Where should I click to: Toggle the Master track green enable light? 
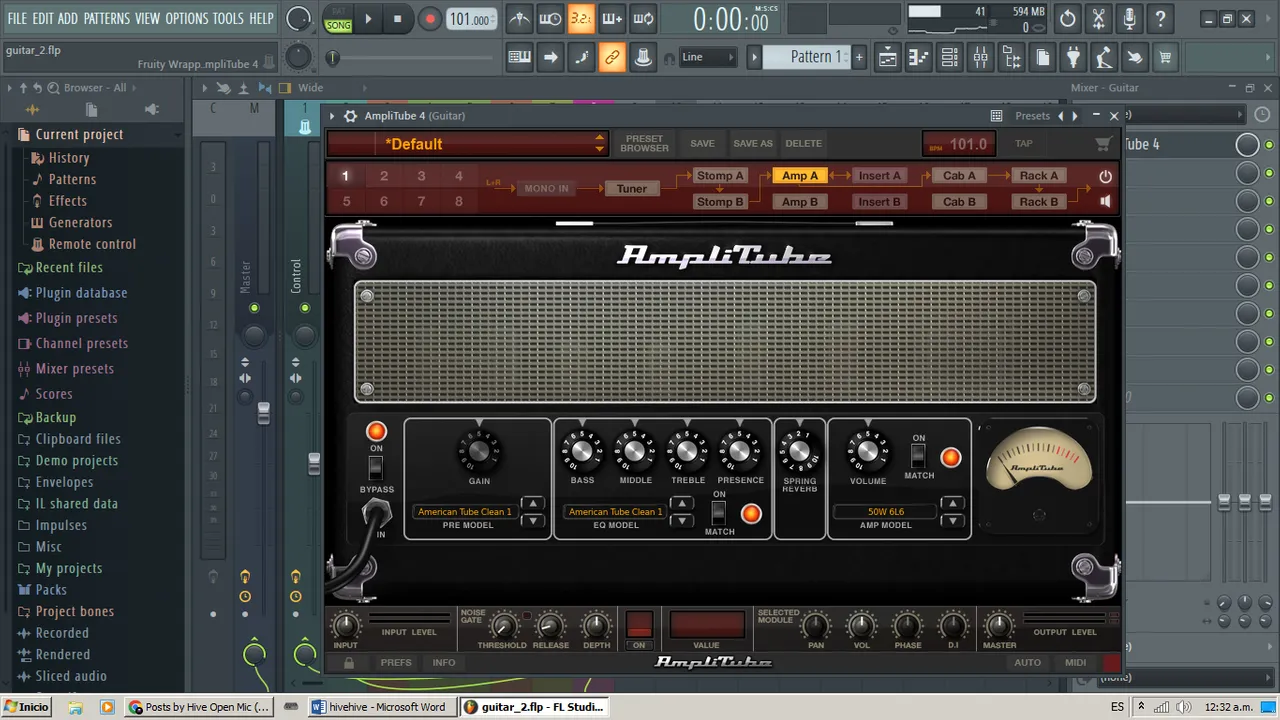[x=254, y=308]
